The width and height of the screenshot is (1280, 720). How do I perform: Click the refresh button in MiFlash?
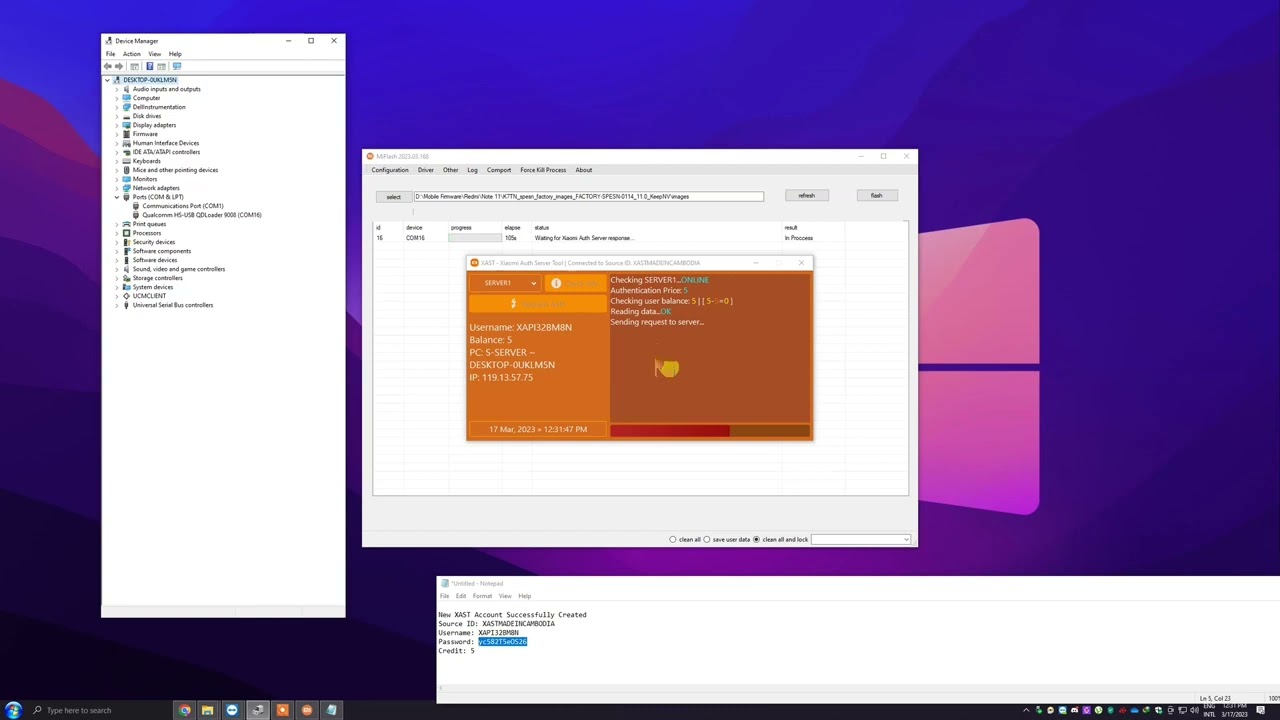[807, 195]
